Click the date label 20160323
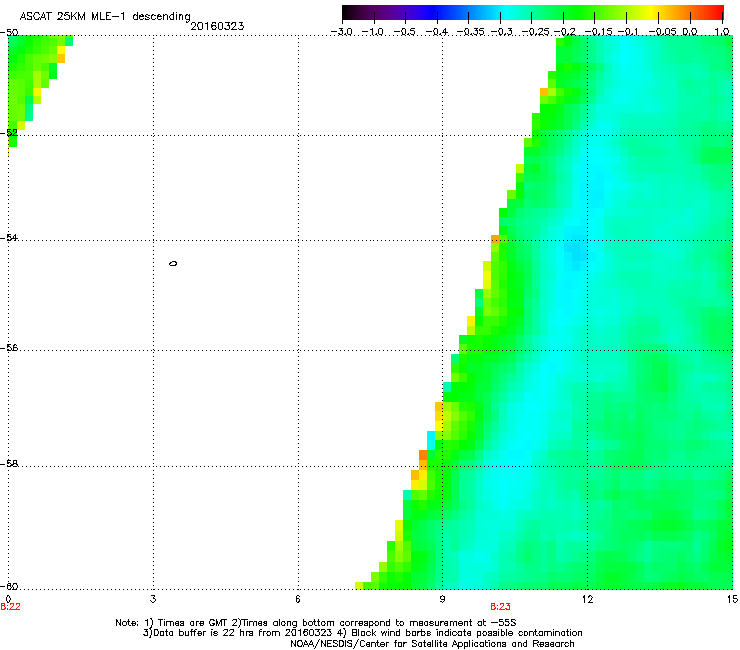This screenshot has width=740, height=650. [217, 26]
